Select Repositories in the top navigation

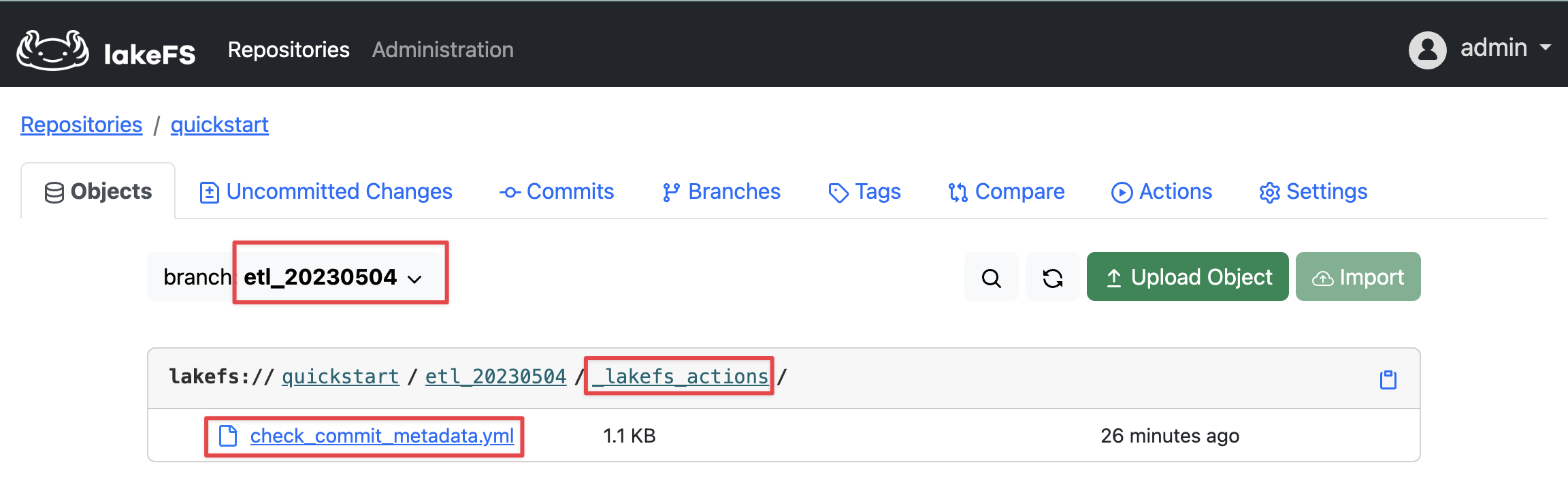(289, 49)
